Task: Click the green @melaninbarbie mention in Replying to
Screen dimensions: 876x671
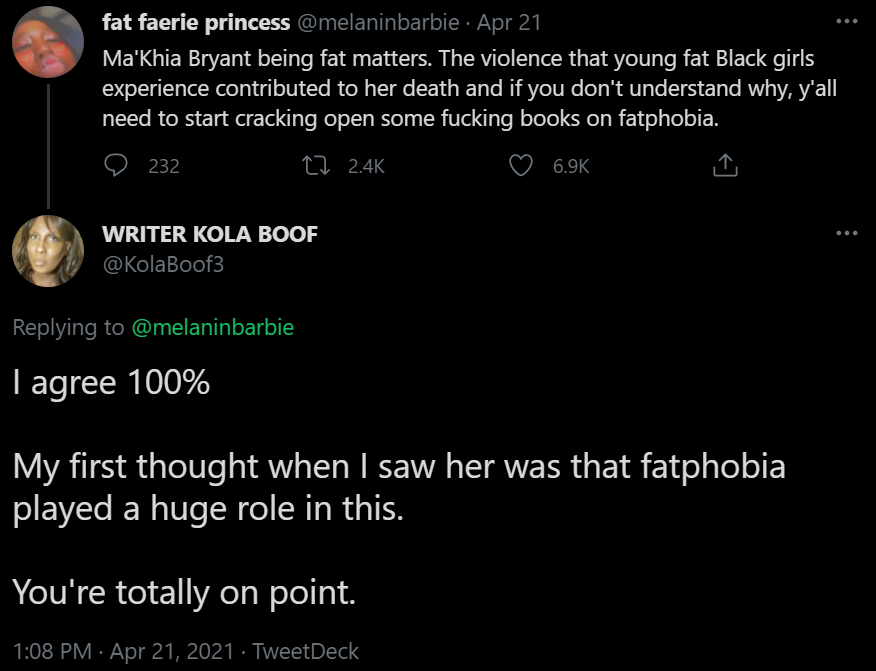Action: pyautogui.click(x=213, y=327)
